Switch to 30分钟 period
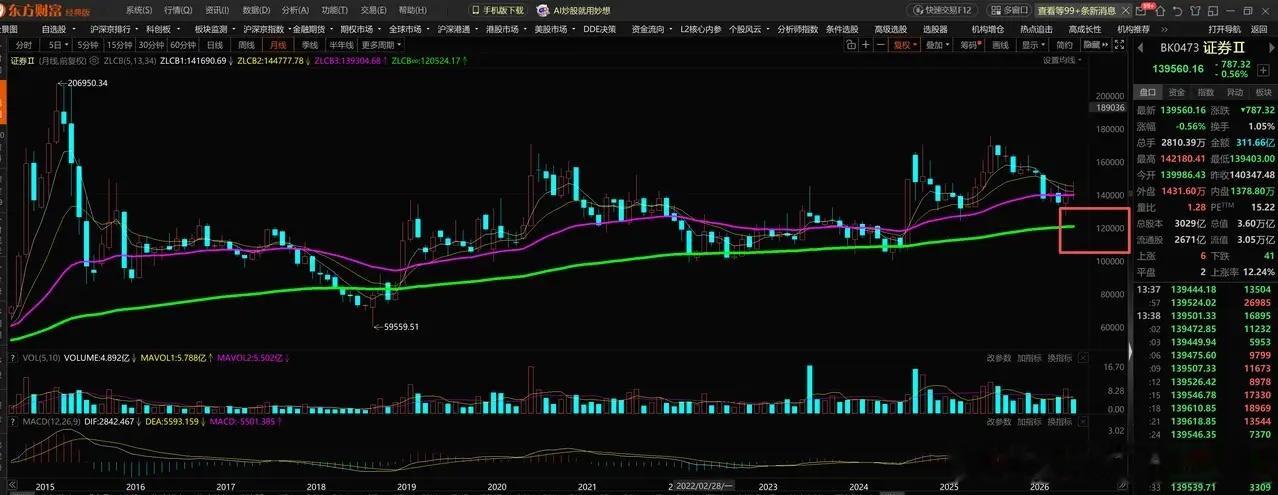This screenshot has width=1278, height=495. click(x=151, y=45)
